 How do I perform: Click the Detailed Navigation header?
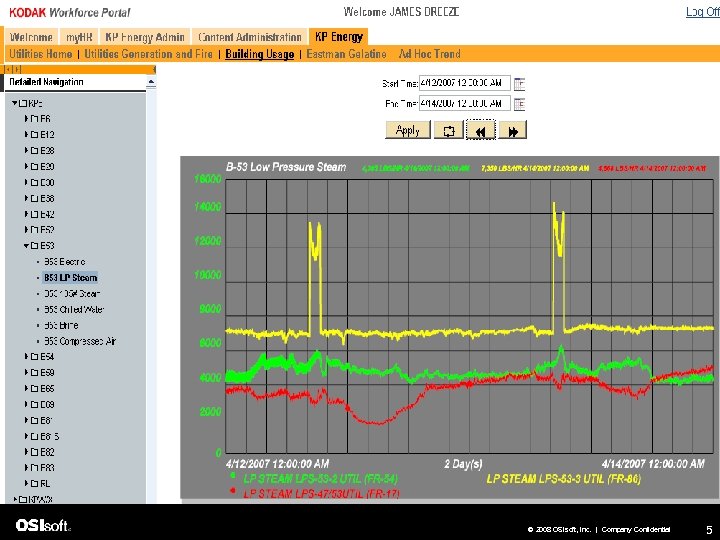pyautogui.click(x=46, y=82)
